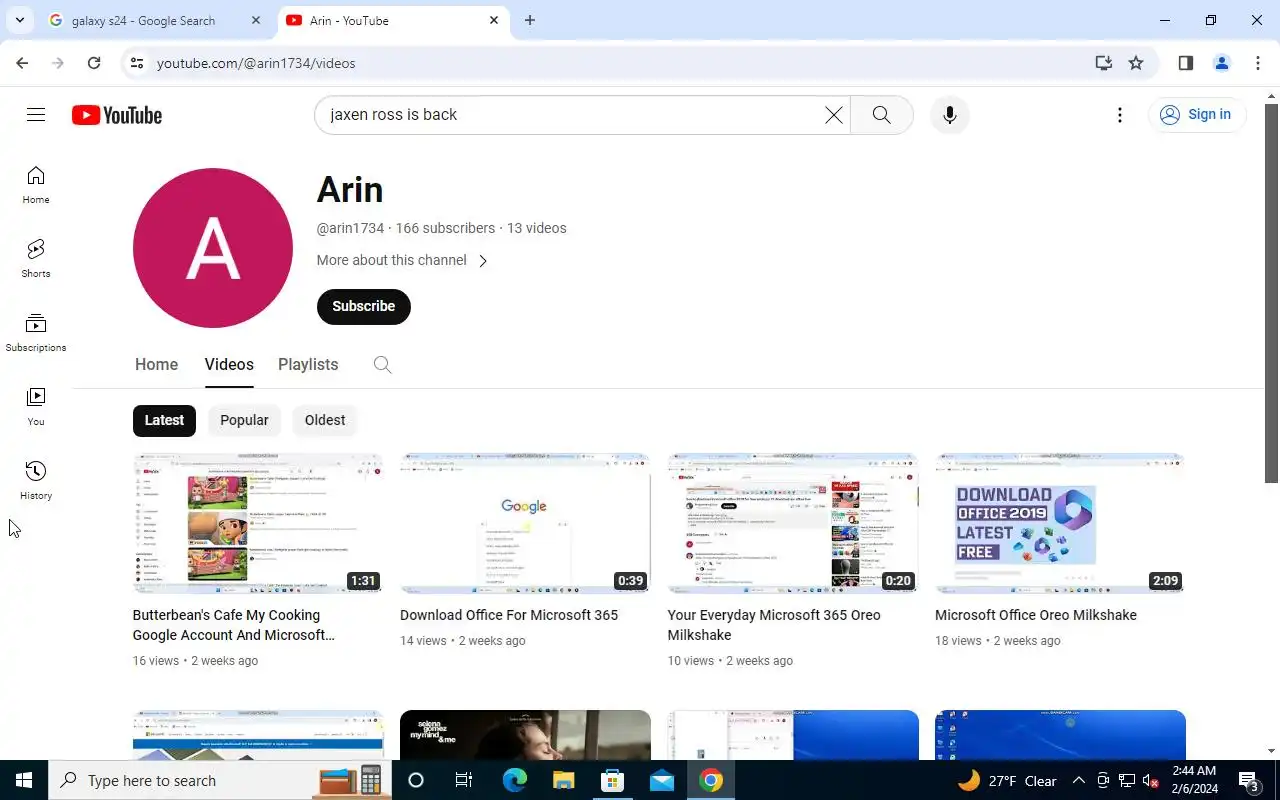Image resolution: width=1280 pixels, height=800 pixels.
Task: Open Home in the left sidebar
Action: coord(36,185)
